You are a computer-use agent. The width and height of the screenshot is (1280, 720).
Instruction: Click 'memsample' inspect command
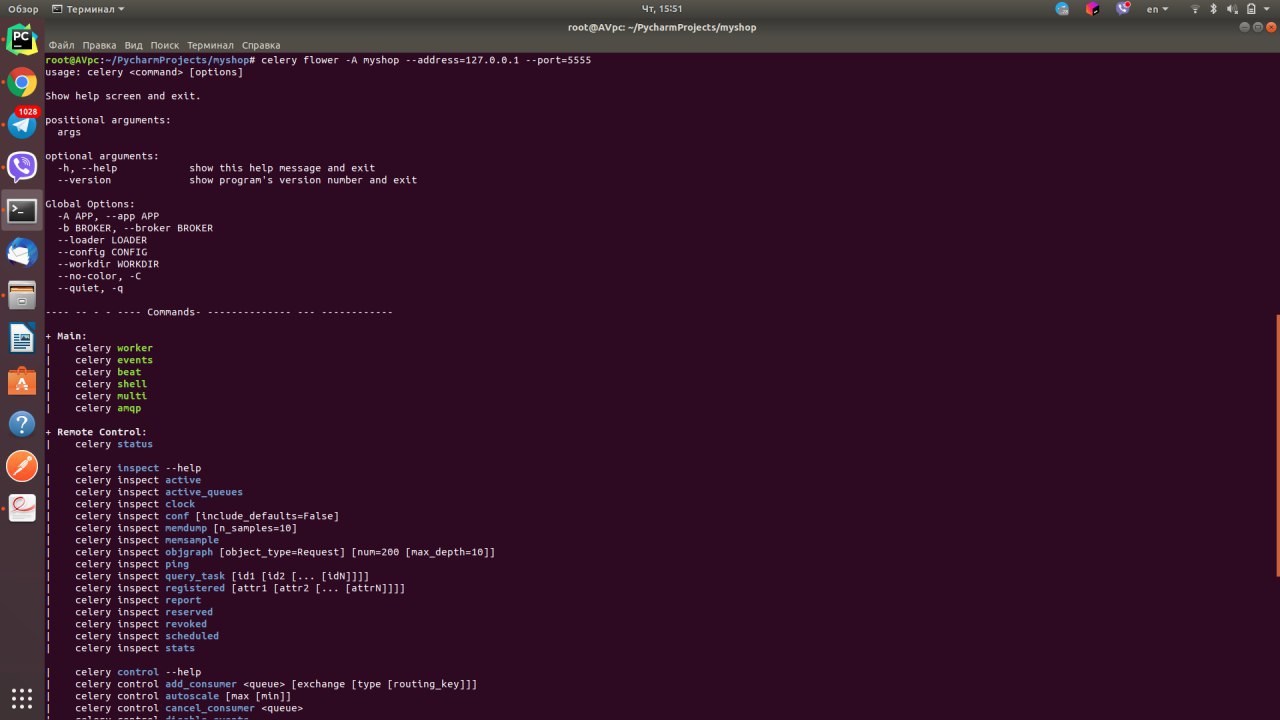(192, 540)
